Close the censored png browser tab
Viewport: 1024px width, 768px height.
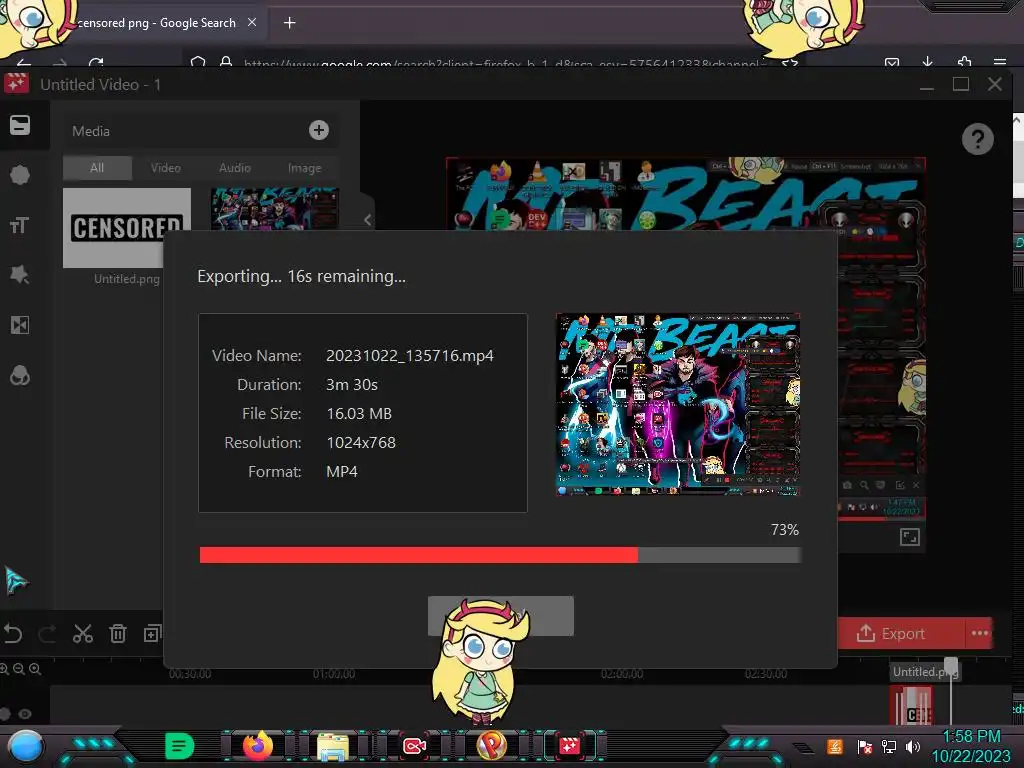[x=252, y=22]
